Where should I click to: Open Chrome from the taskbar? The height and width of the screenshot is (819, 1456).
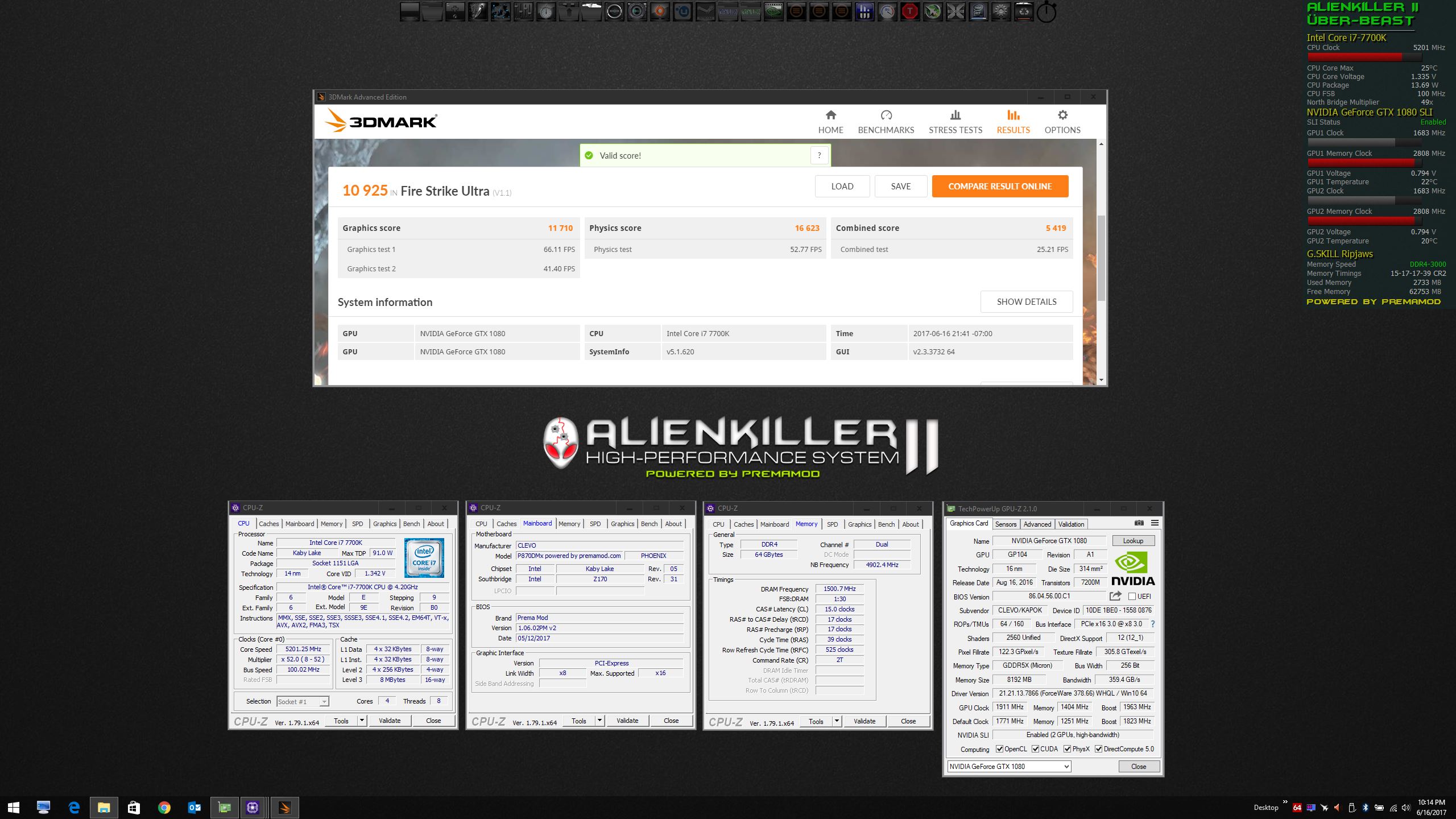point(164,808)
